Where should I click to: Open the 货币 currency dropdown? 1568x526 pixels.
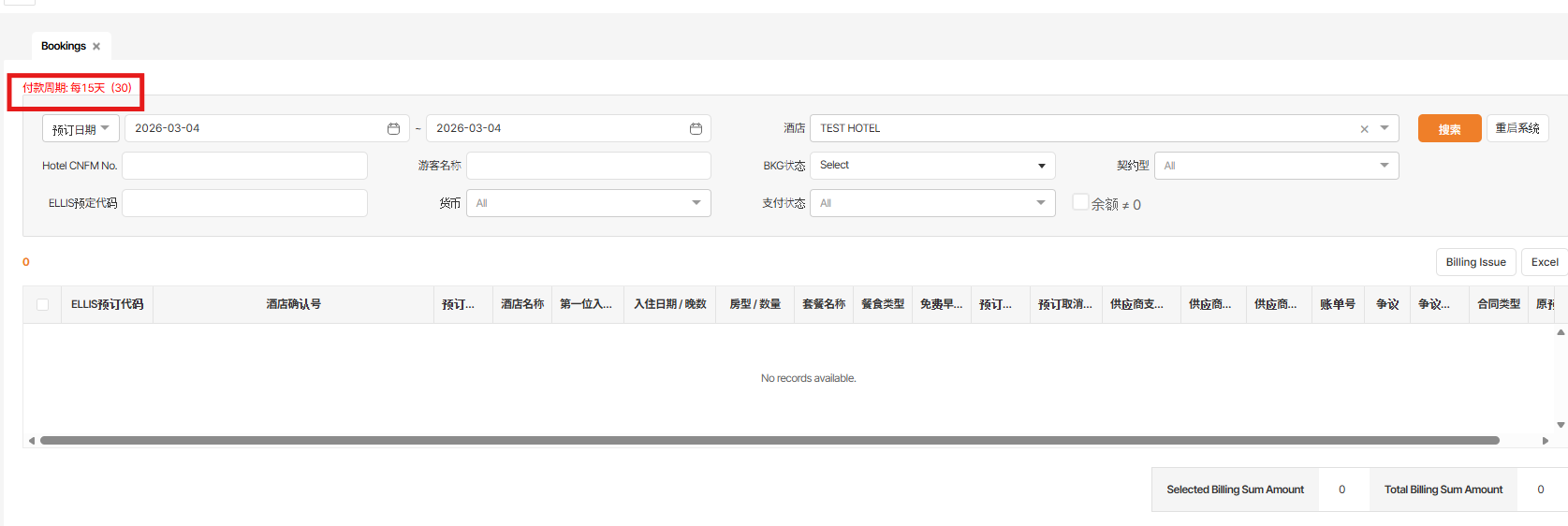pyautogui.click(x=588, y=203)
